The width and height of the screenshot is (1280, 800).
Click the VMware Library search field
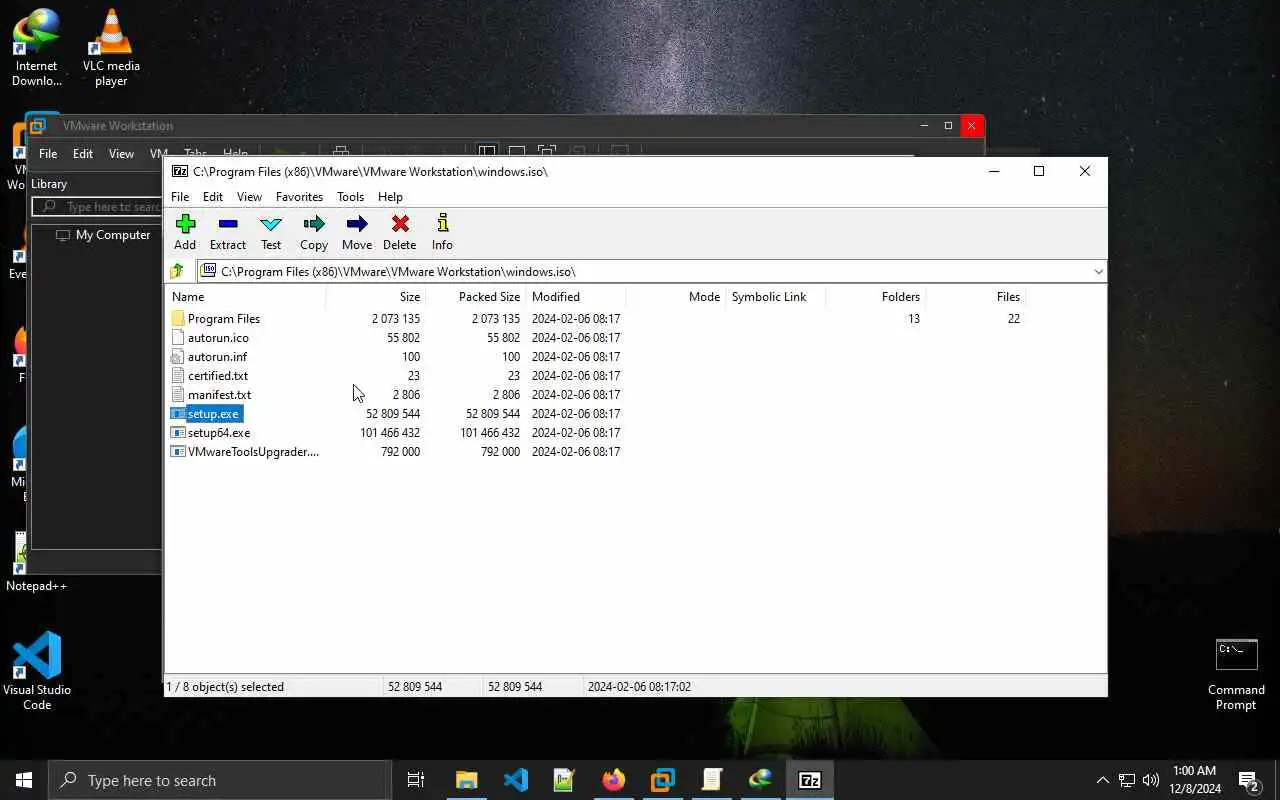97,207
